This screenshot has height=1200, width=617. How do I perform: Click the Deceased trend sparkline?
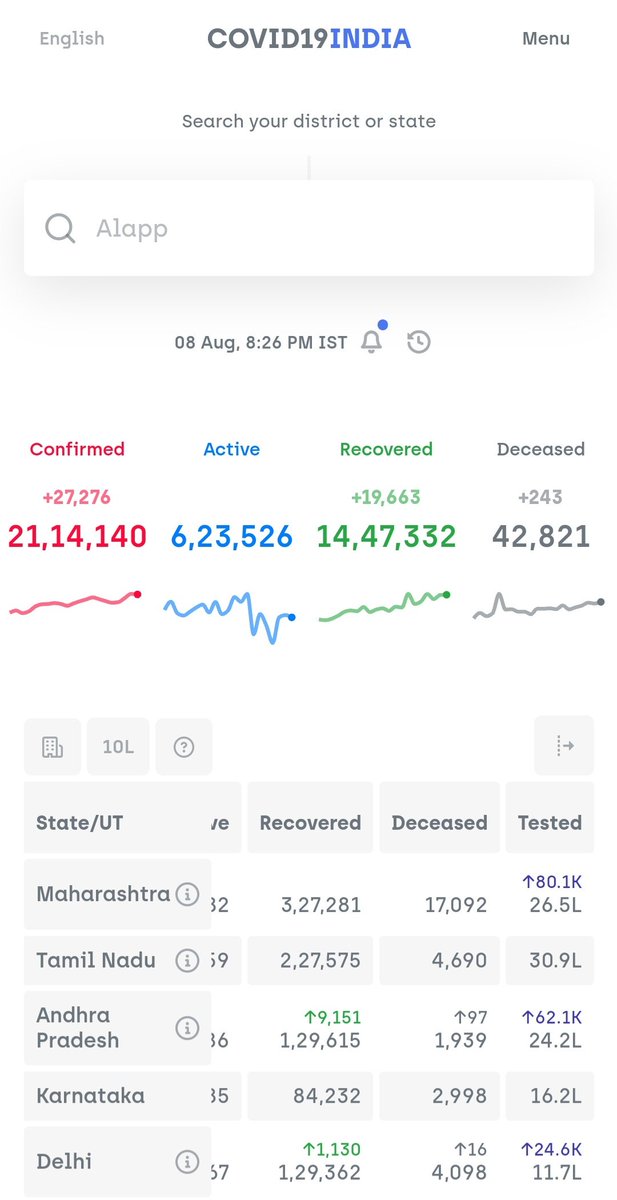click(539, 606)
